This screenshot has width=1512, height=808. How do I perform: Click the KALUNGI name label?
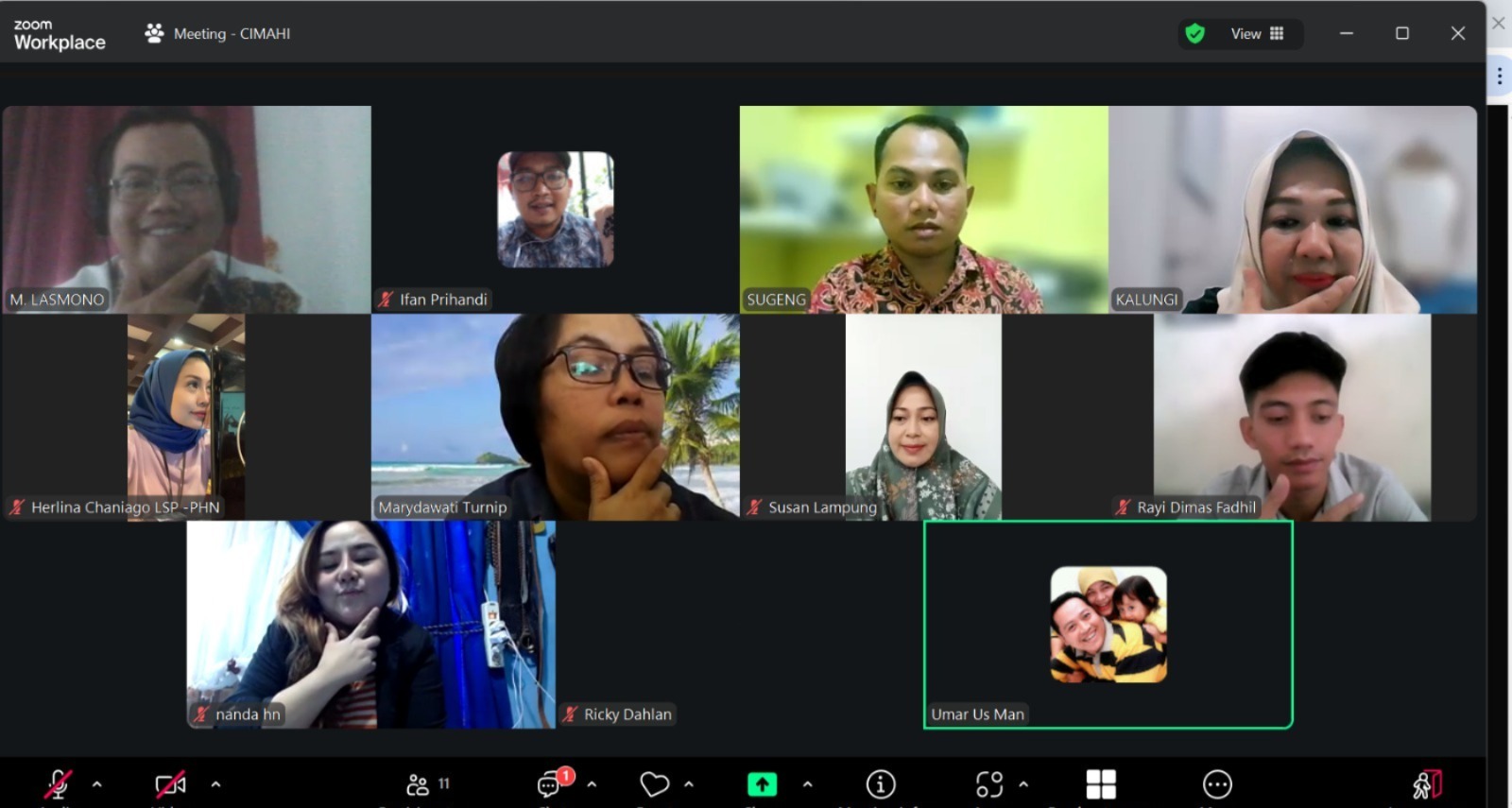click(1146, 300)
